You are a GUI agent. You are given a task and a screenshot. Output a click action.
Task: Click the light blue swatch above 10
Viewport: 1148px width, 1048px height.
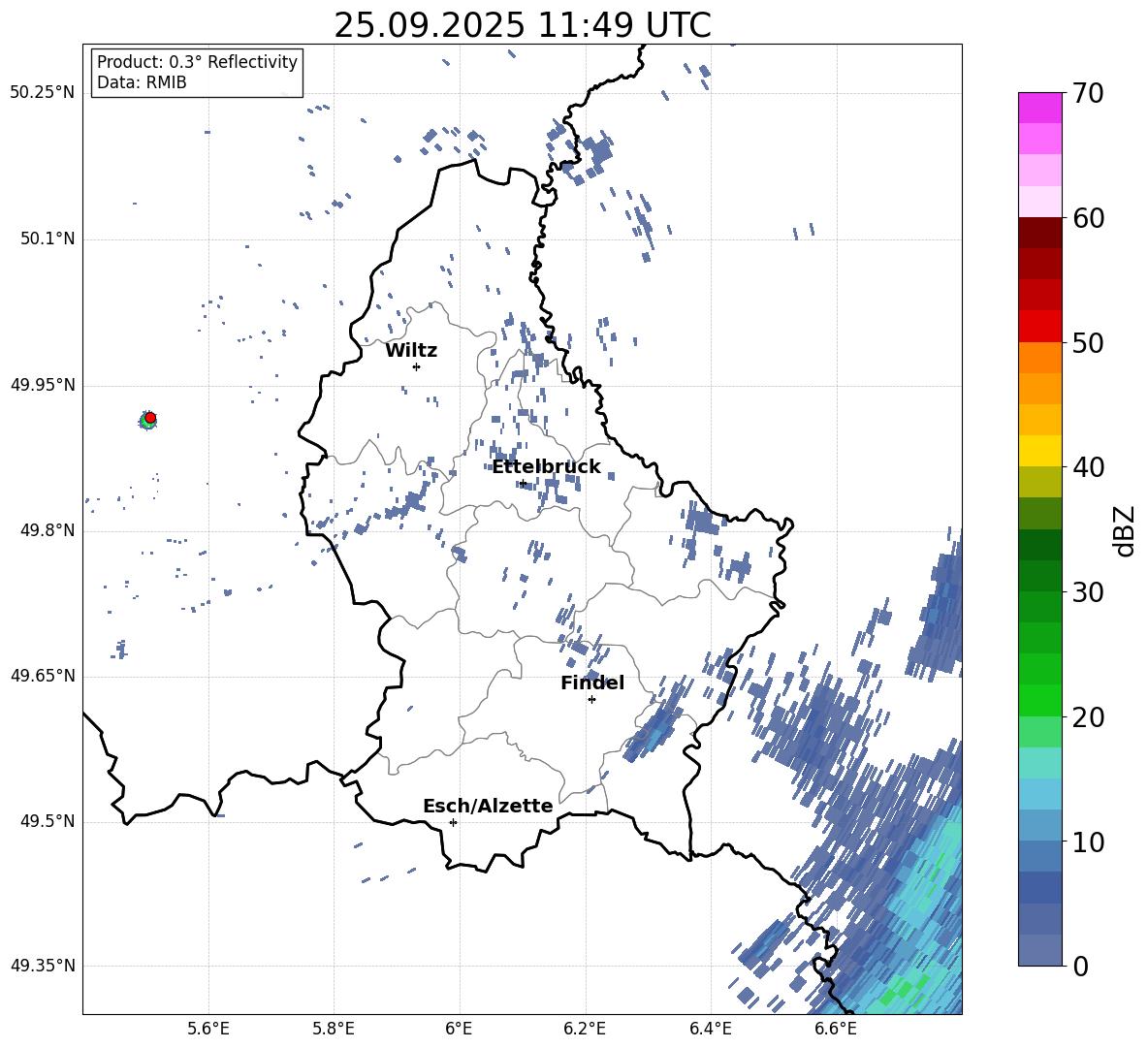[x=1039, y=825]
